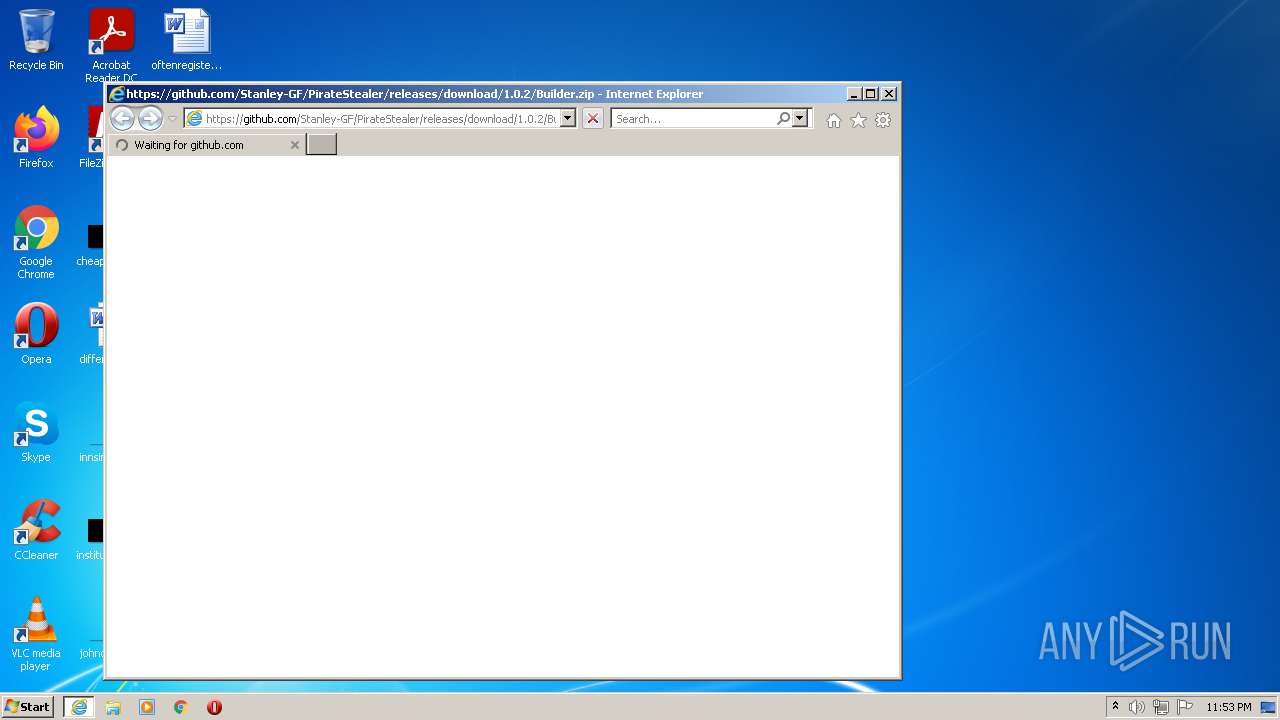
Task: Open the search provider dropdown arrow
Action: click(799, 118)
